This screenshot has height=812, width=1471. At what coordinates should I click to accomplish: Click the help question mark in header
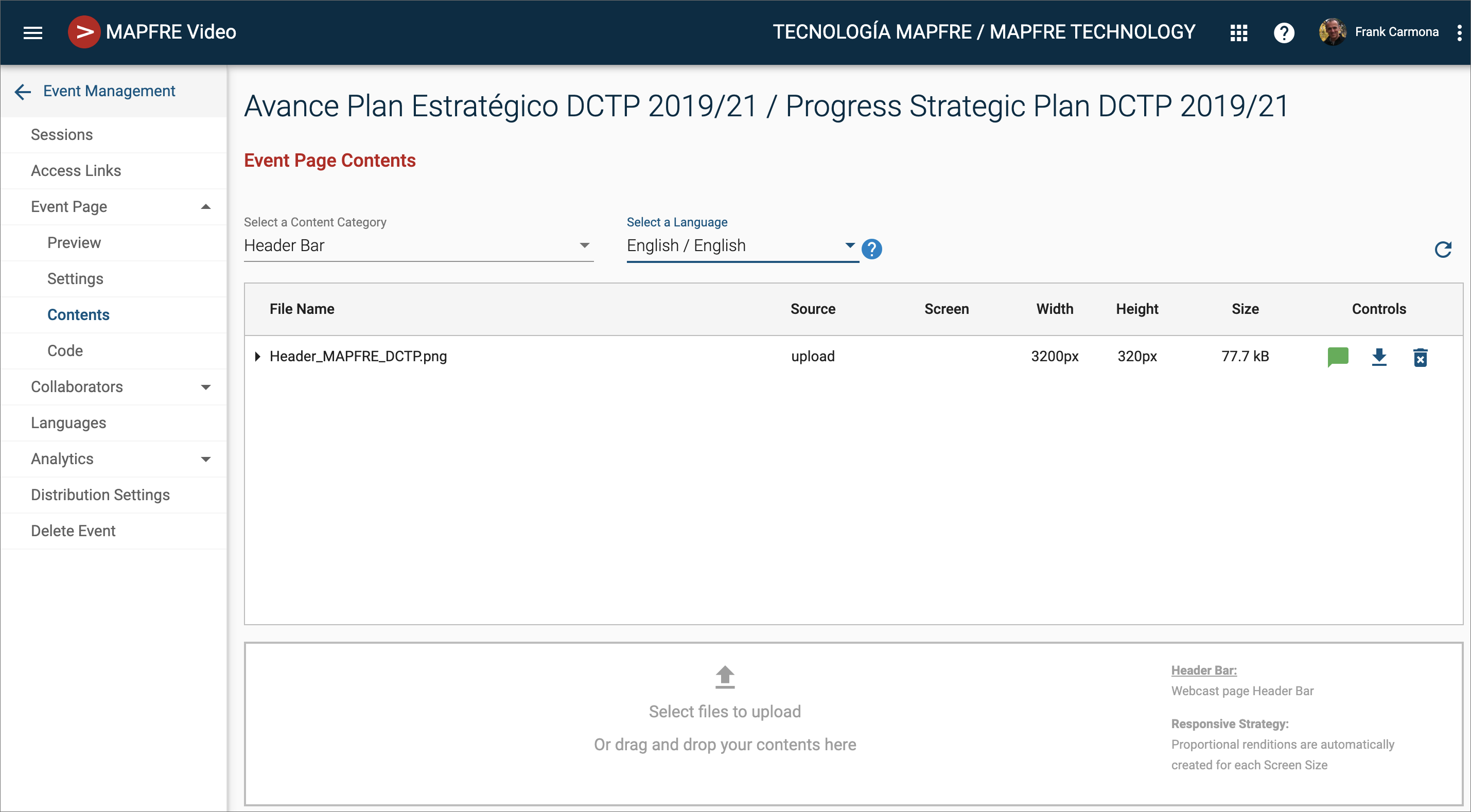[x=1284, y=32]
